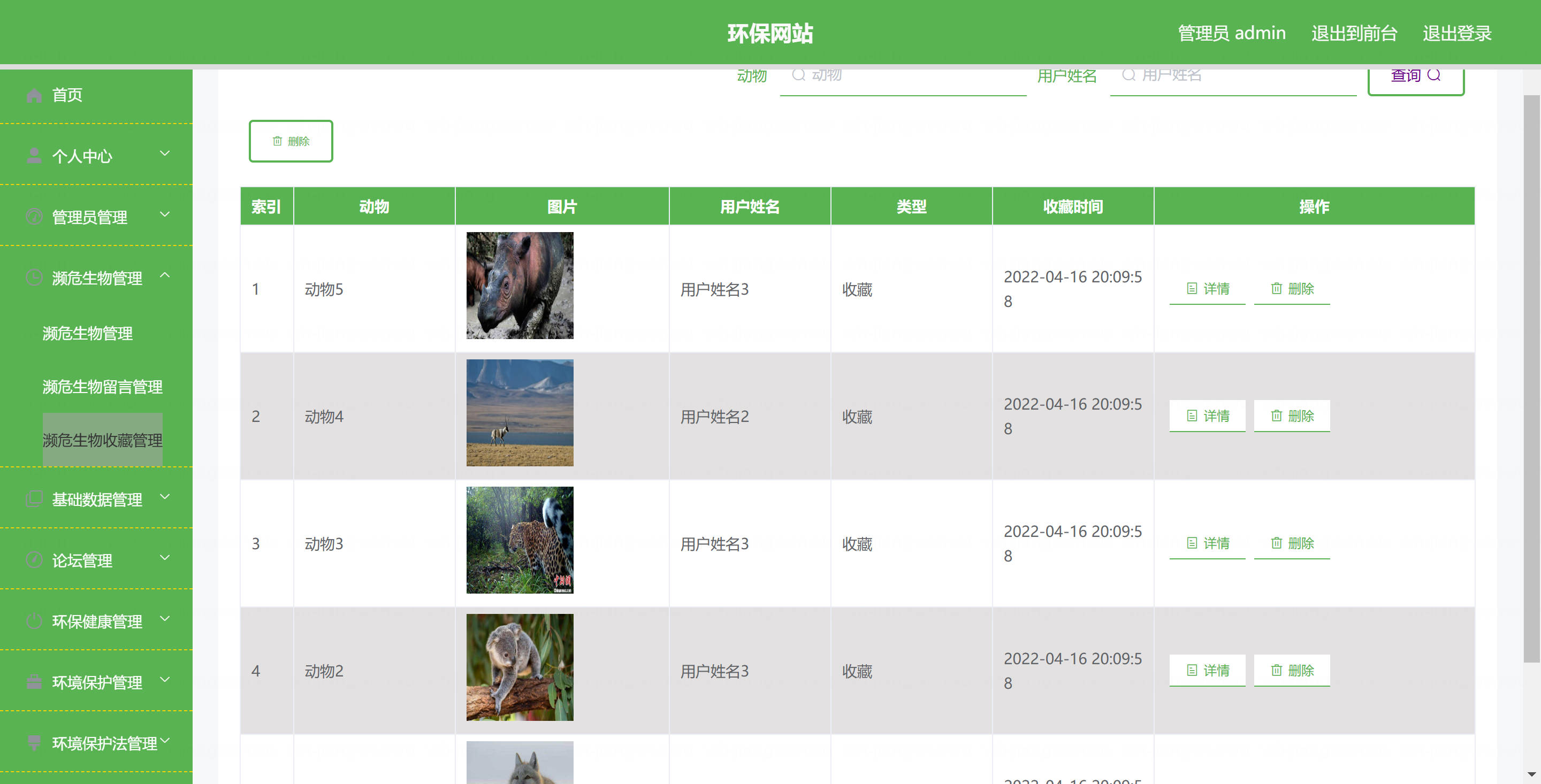Click 详情 document icon for 动物3
The image size is (1541, 784).
pyautogui.click(x=1192, y=543)
